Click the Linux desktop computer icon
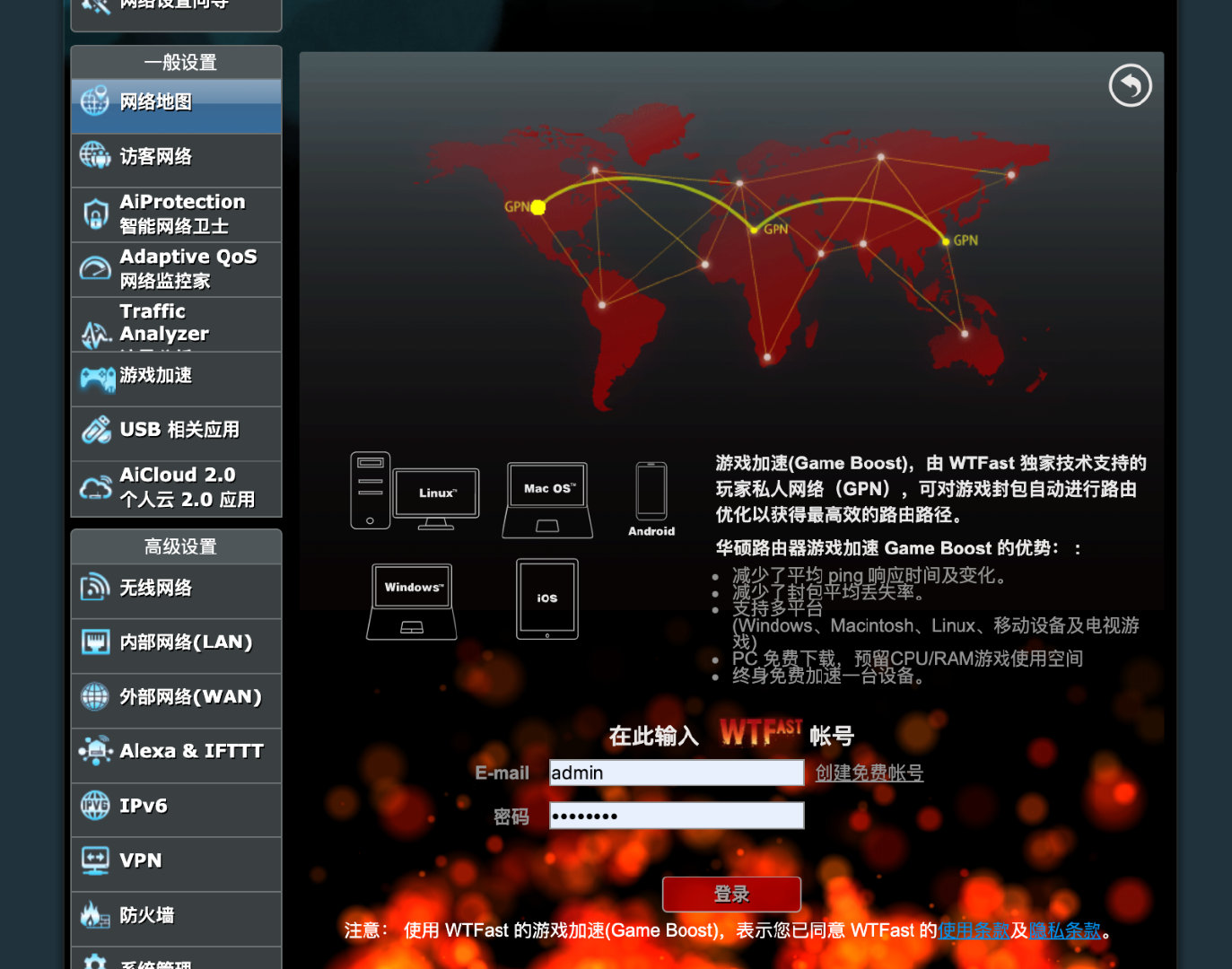The width and height of the screenshot is (1232, 969). (x=415, y=491)
